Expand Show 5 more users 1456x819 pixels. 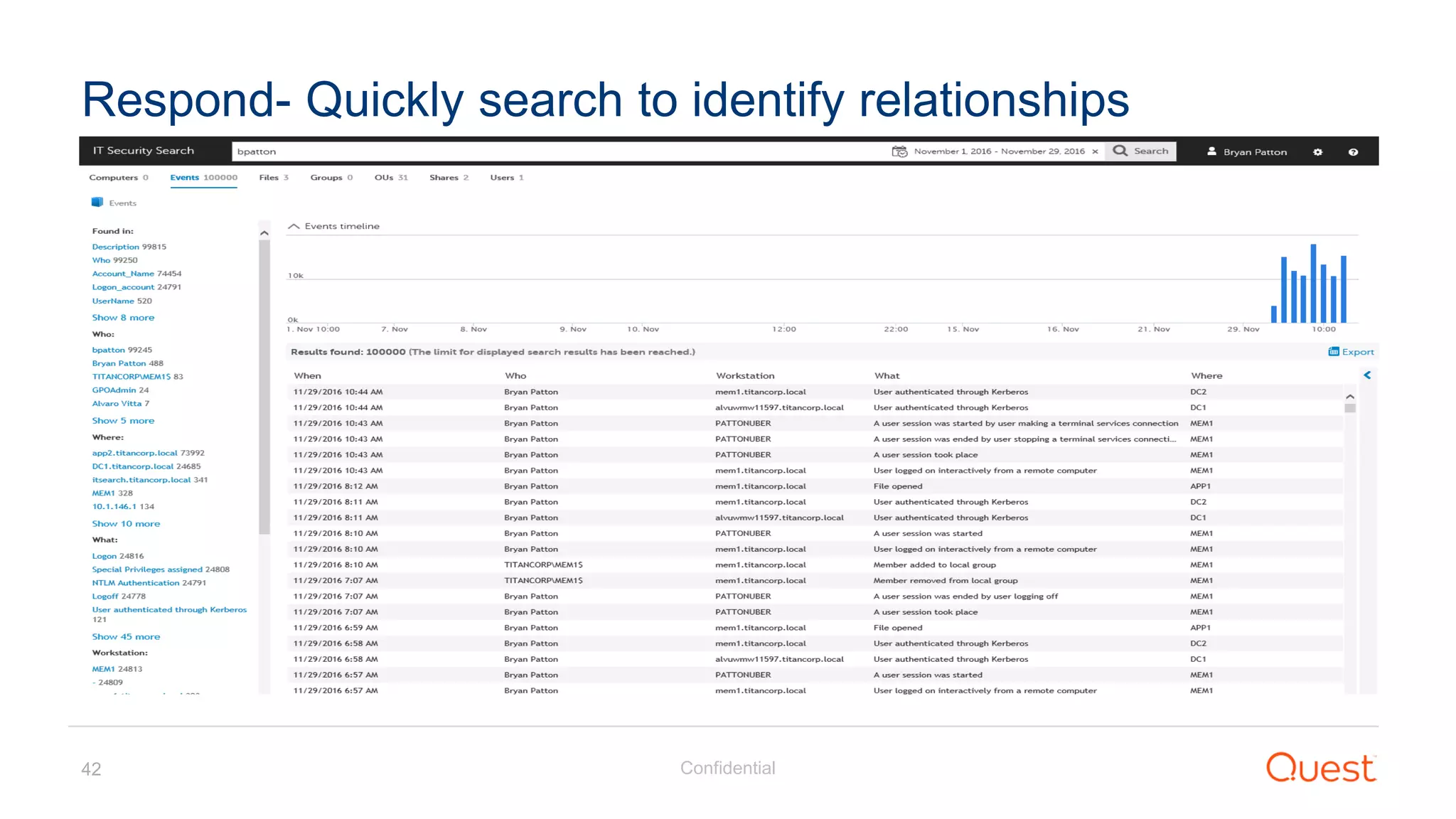coord(123,421)
